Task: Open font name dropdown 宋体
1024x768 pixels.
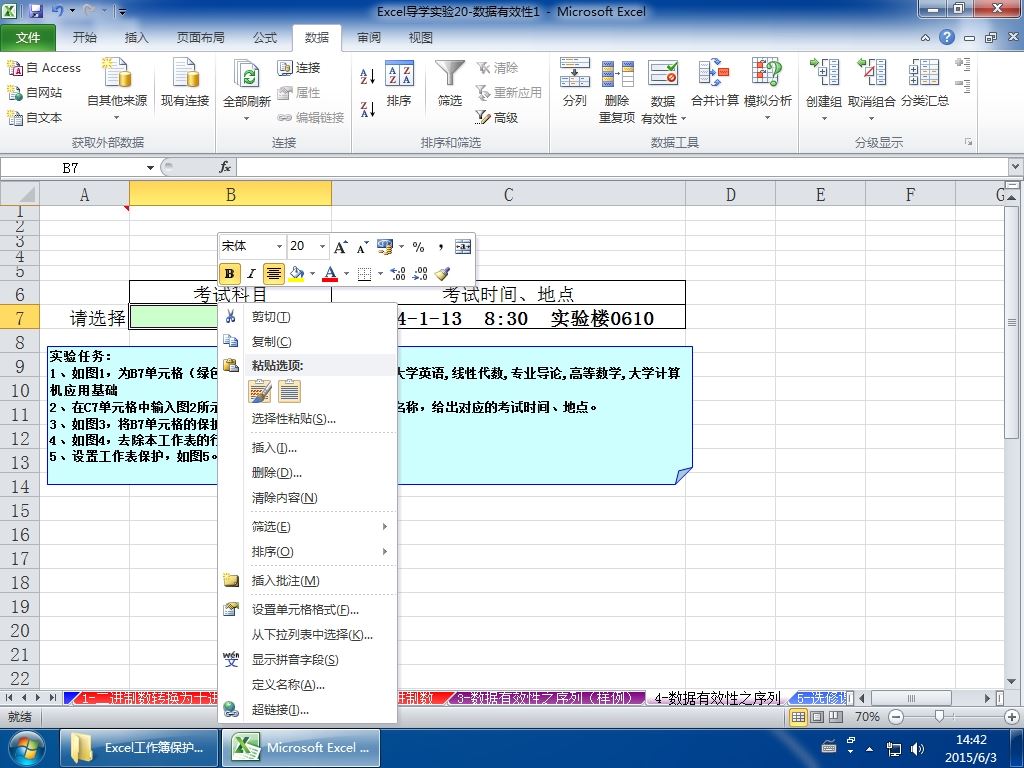Action: [x=280, y=246]
